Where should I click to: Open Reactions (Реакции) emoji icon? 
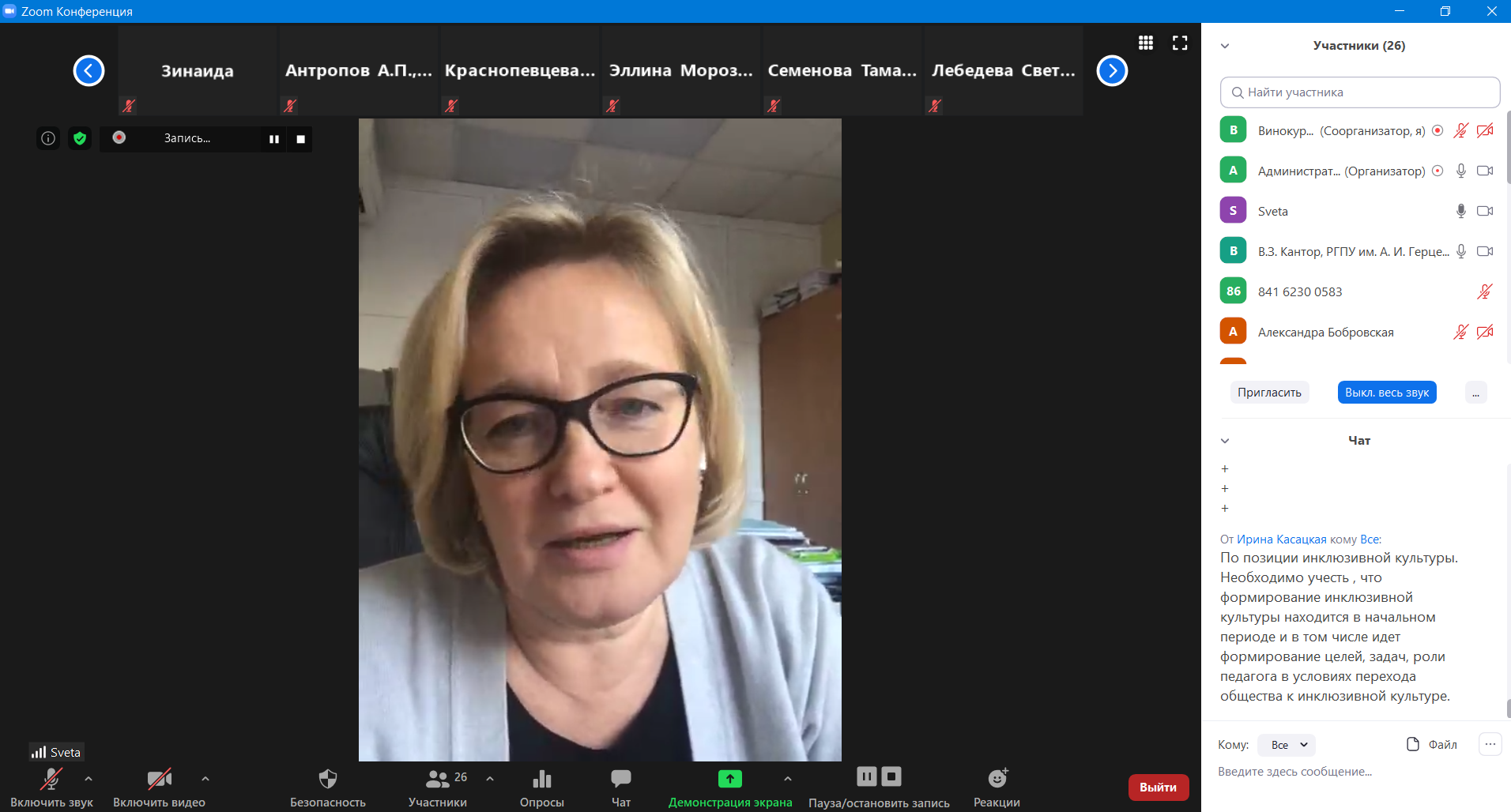click(x=997, y=780)
